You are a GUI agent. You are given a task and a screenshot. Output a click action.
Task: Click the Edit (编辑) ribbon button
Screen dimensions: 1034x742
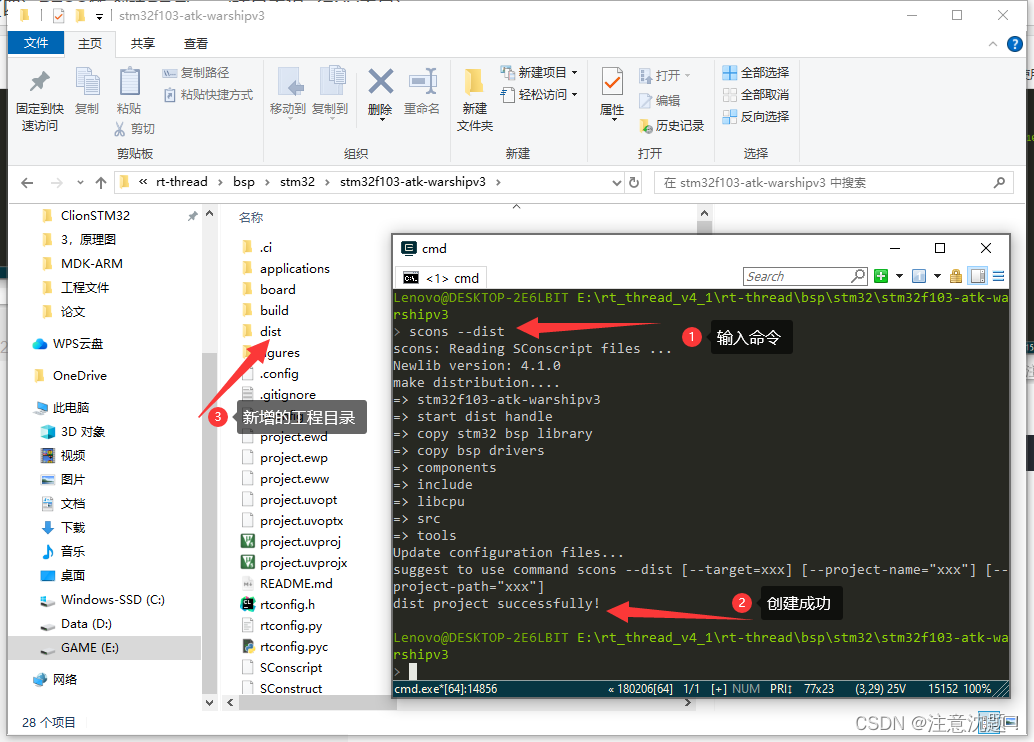[x=659, y=100]
